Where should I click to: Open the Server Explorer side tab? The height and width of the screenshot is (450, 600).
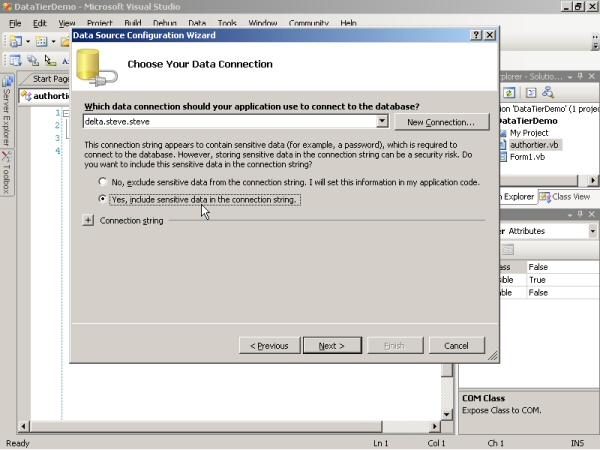pyautogui.click(x=7, y=111)
